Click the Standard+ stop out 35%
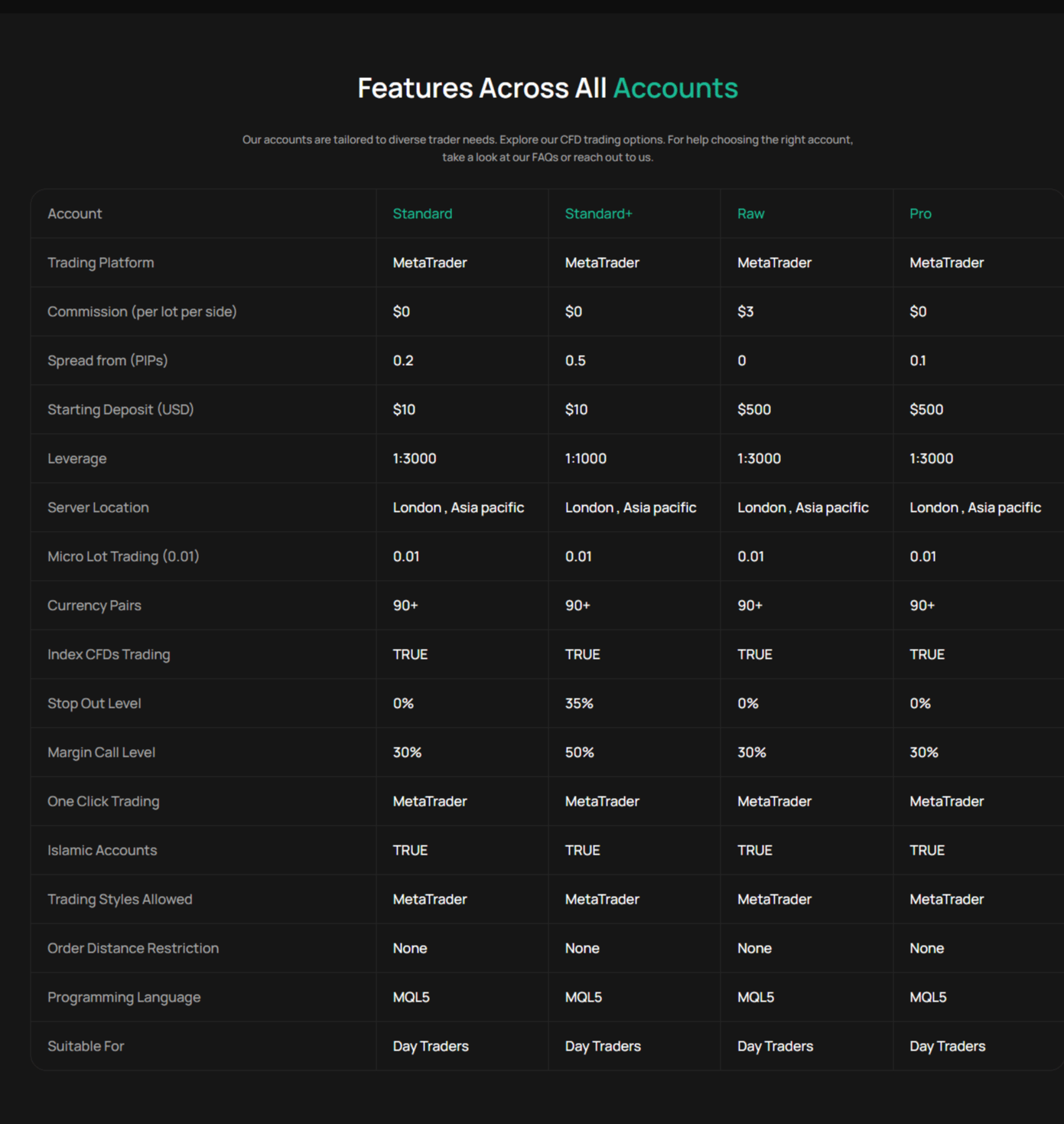The height and width of the screenshot is (1124, 1064). [579, 703]
